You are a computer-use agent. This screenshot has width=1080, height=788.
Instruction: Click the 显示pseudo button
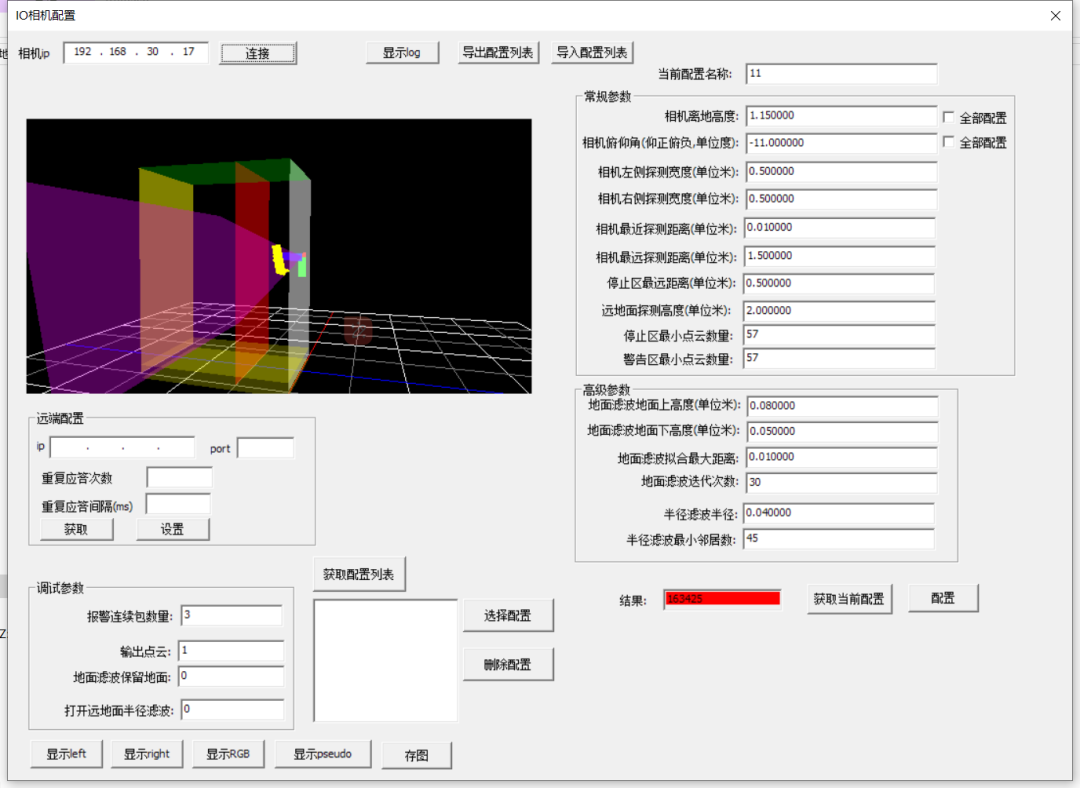[322, 754]
